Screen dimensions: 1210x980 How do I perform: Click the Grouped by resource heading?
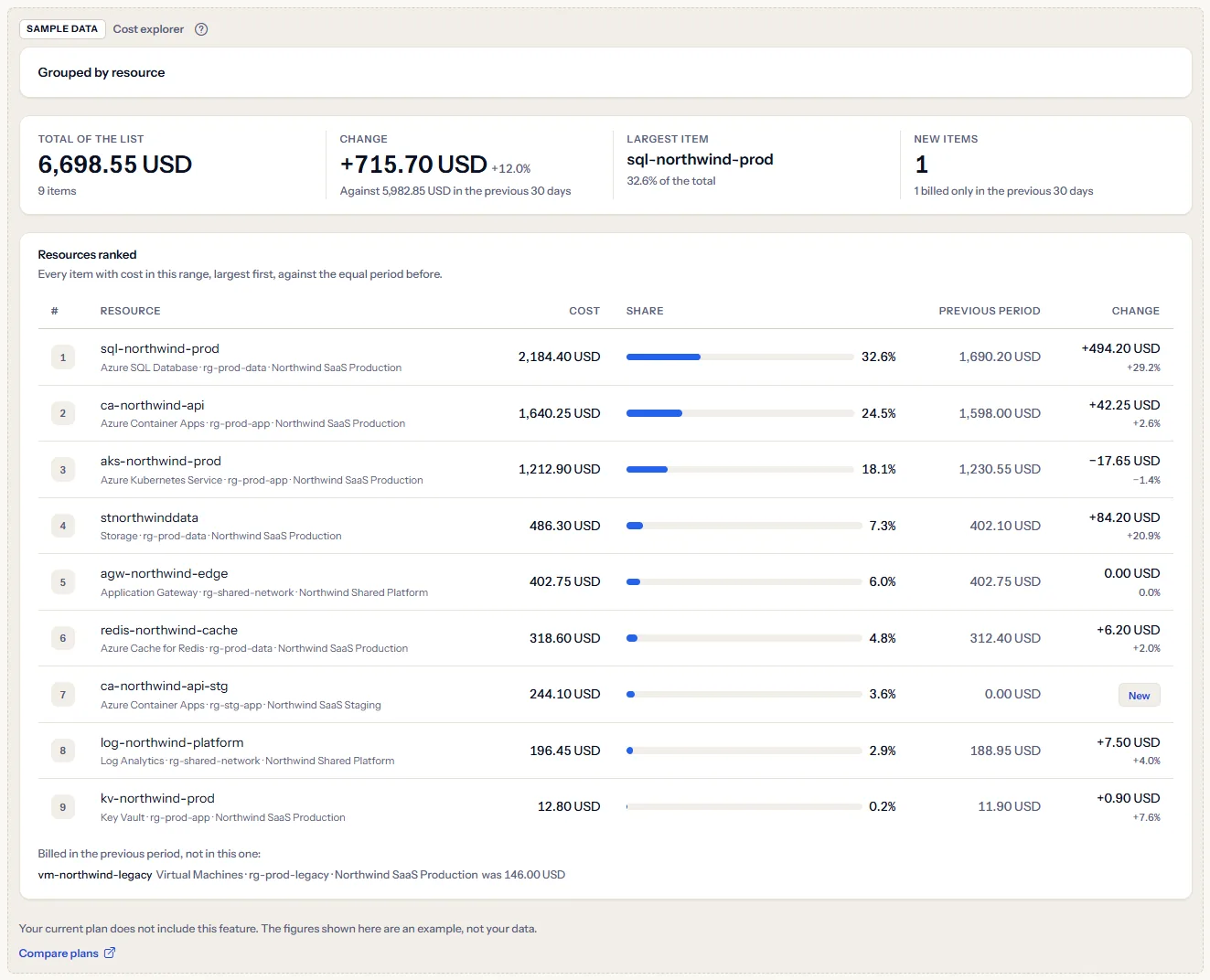click(102, 72)
